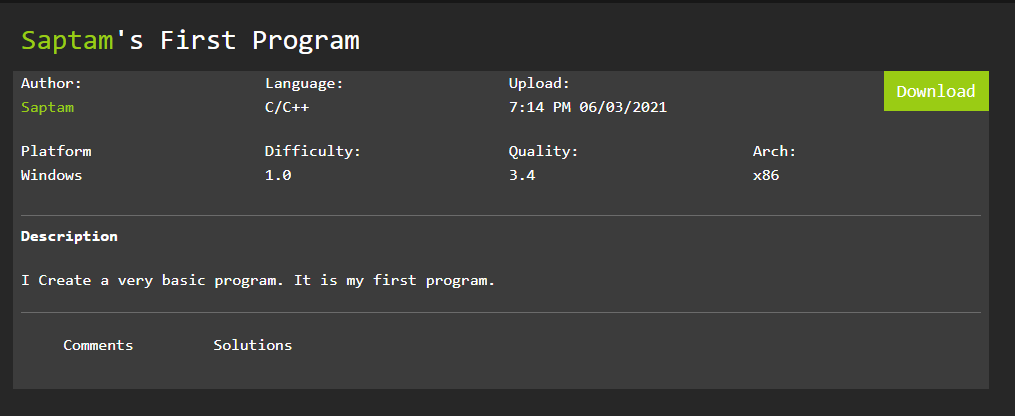This screenshot has width=1015, height=416.
Task: Open Saptam's profile from the page title
Action: click(68, 40)
